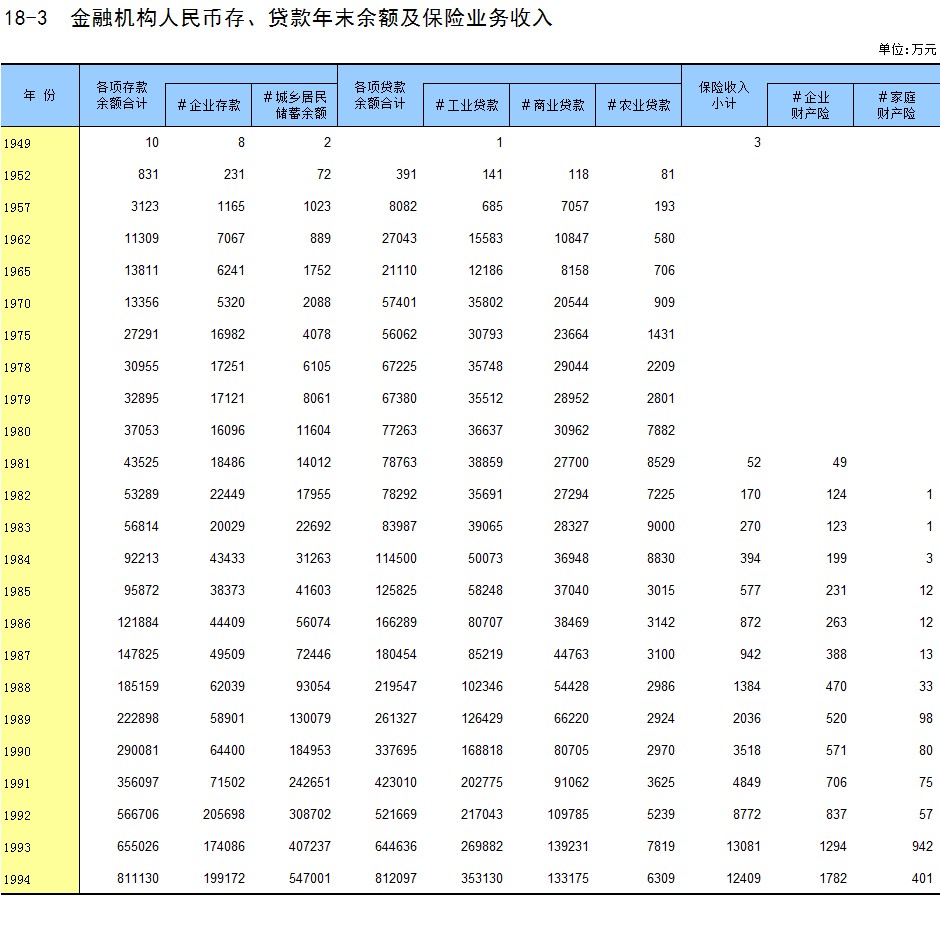Select the 各项存款余额合计 header cell
Image resolution: width=940 pixels, height=927 pixels.
point(122,95)
